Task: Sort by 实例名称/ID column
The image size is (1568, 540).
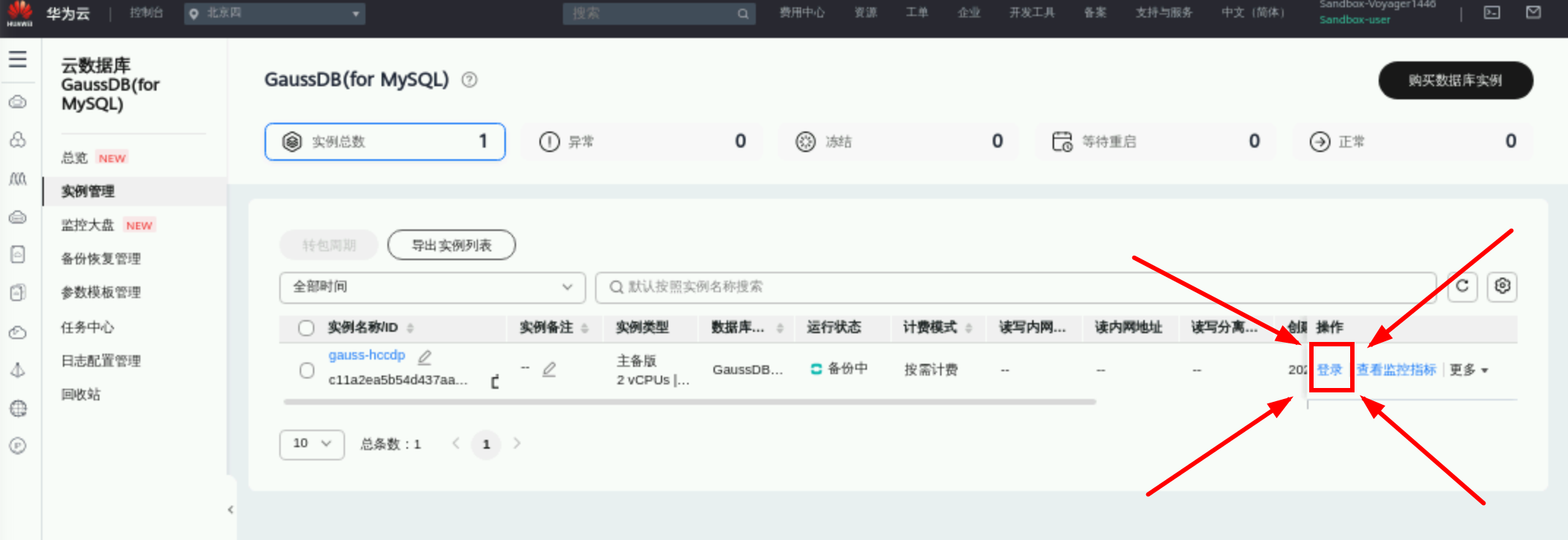Action: [410, 328]
